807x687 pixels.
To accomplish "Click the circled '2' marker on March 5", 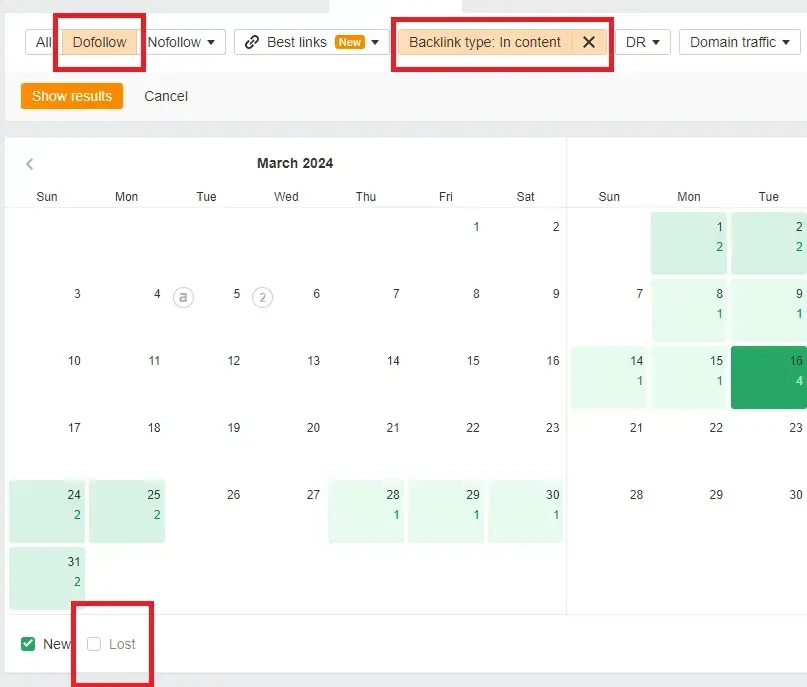I will 262,296.
